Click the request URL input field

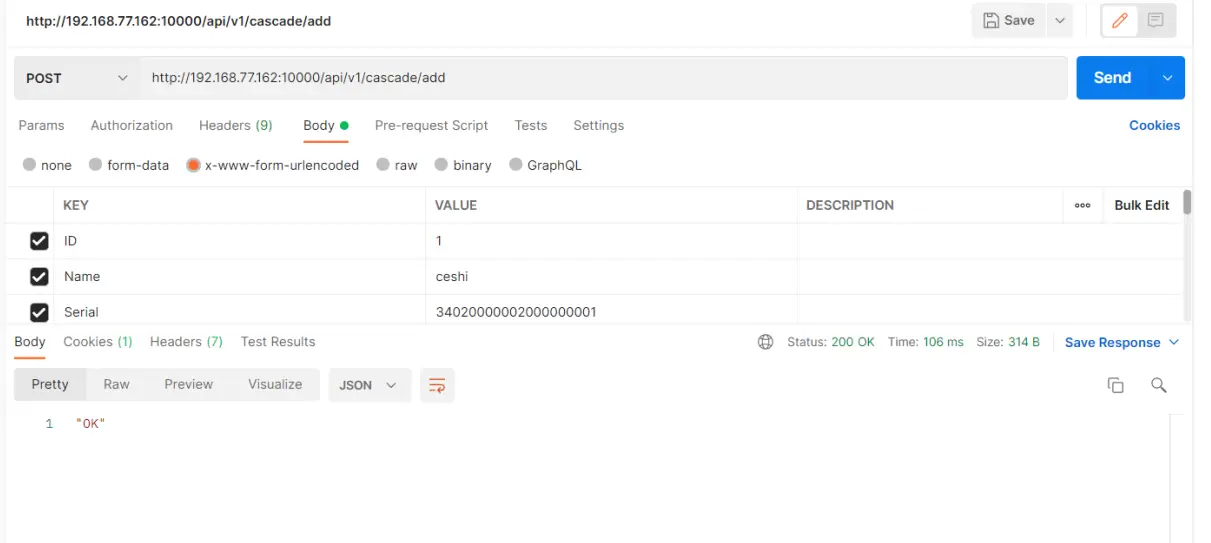[x=600, y=78]
